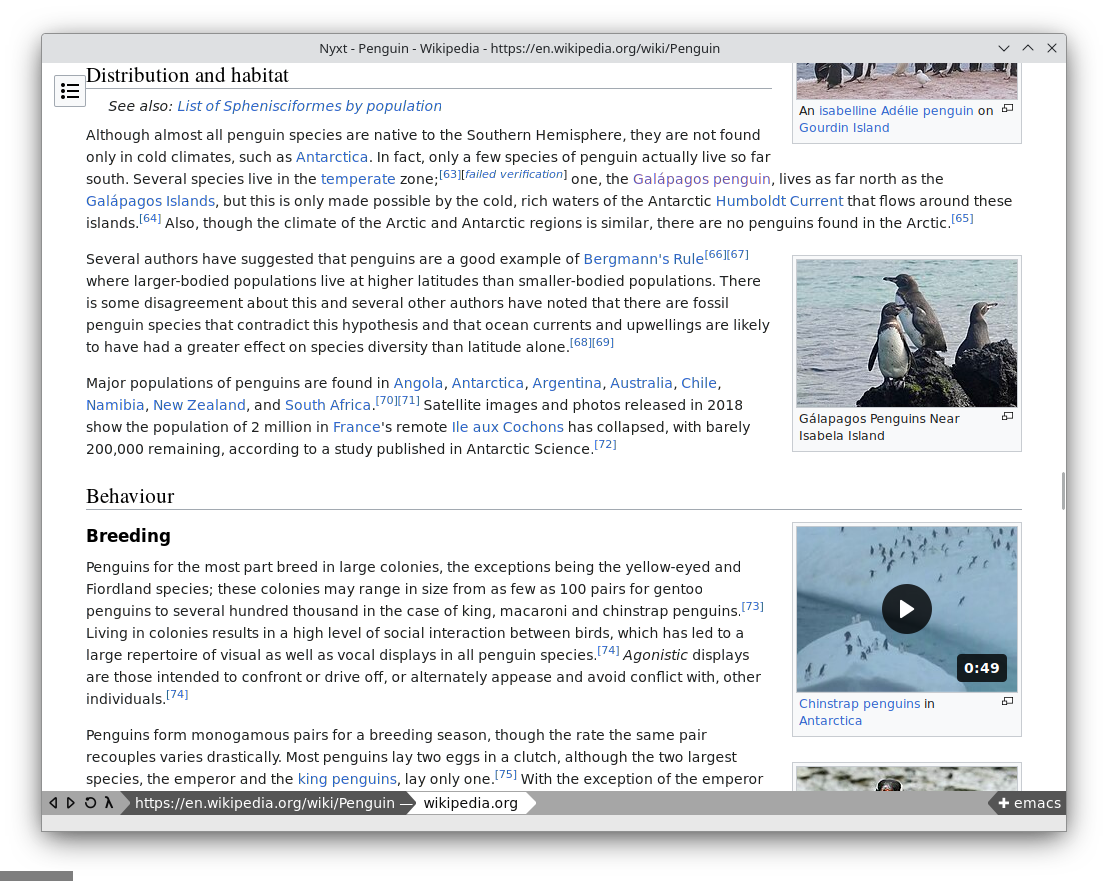This screenshot has width=1108, height=881.
Task: Follow the South Africa link
Action: pos(328,405)
